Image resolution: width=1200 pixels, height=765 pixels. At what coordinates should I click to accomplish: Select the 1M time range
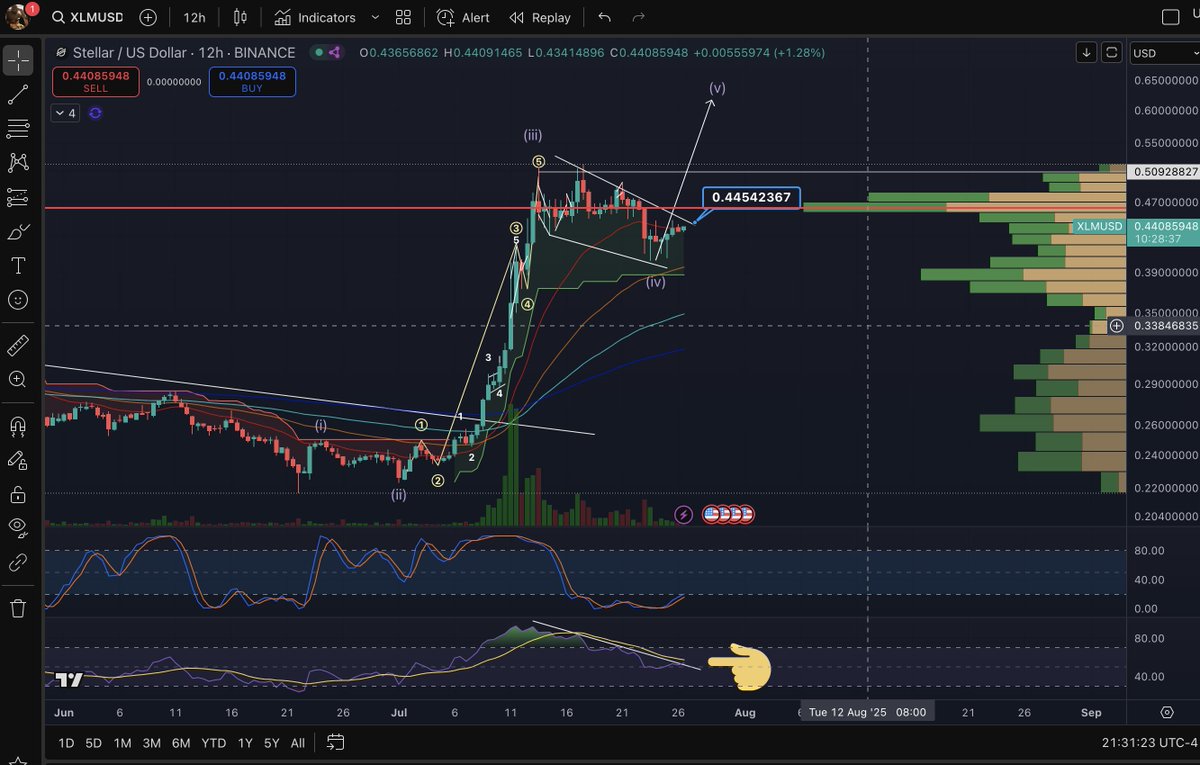point(122,743)
